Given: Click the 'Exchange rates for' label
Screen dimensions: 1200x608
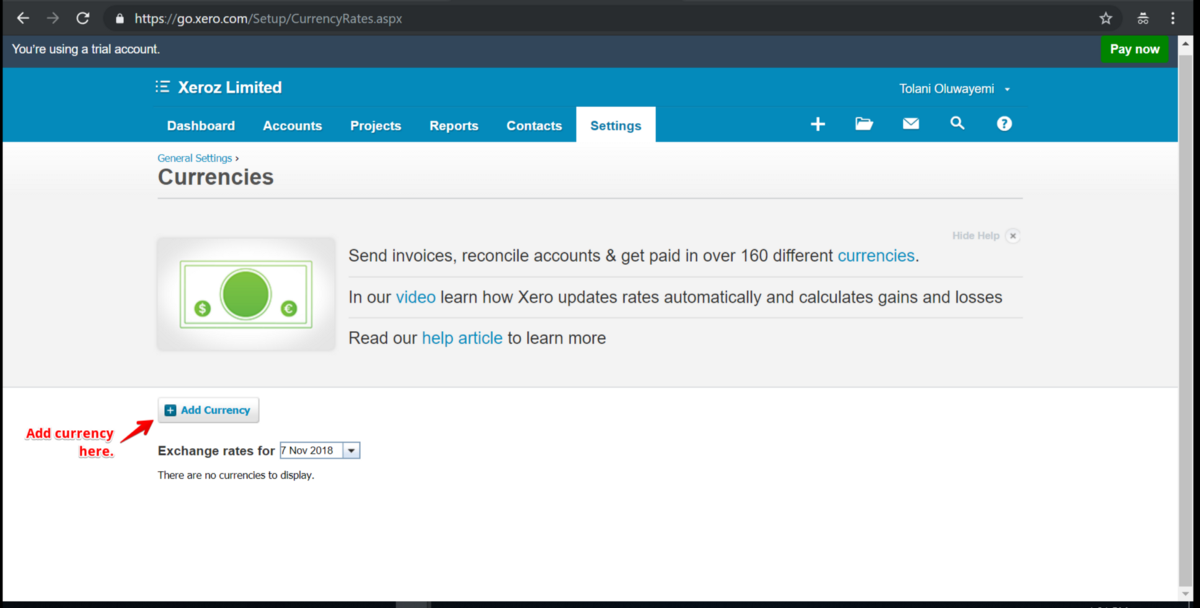Looking at the screenshot, I should pyautogui.click(x=216, y=451).
